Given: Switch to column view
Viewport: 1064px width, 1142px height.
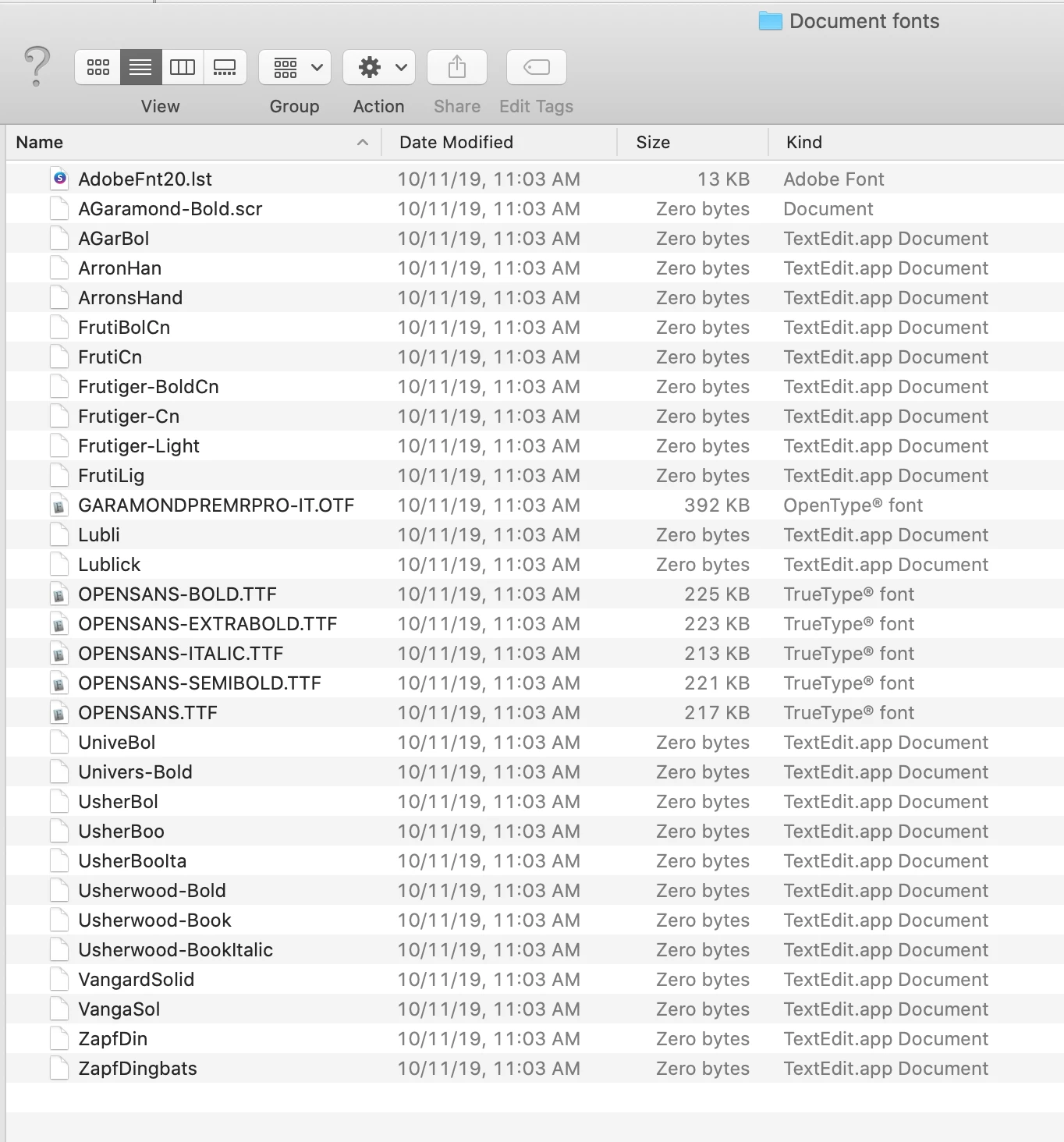Looking at the screenshot, I should 183,67.
